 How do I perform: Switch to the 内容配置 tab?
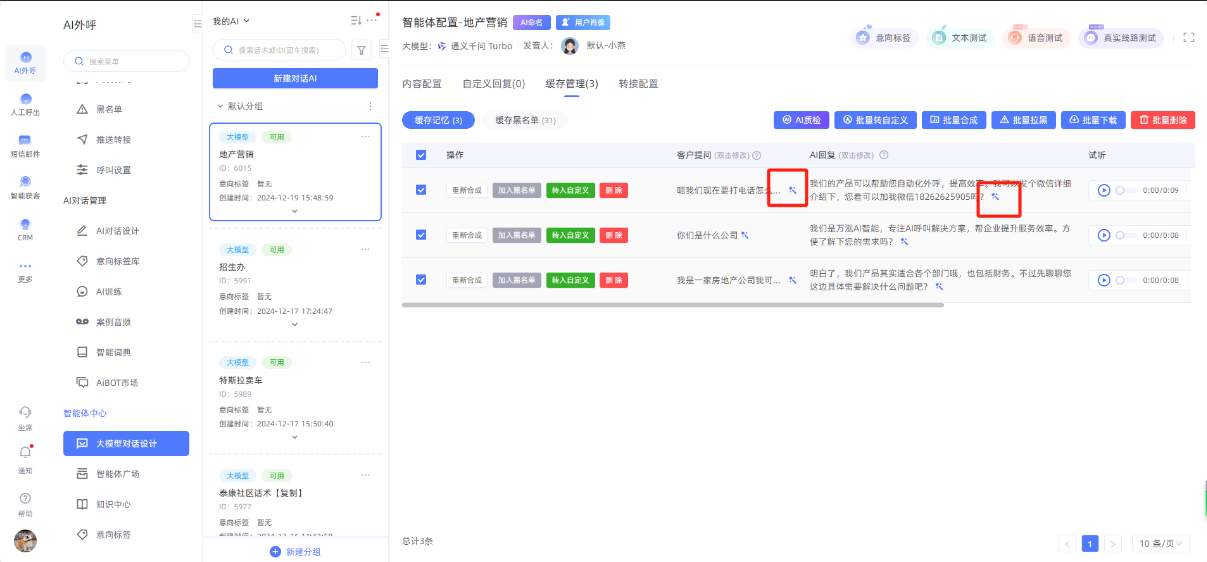pos(421,84)
